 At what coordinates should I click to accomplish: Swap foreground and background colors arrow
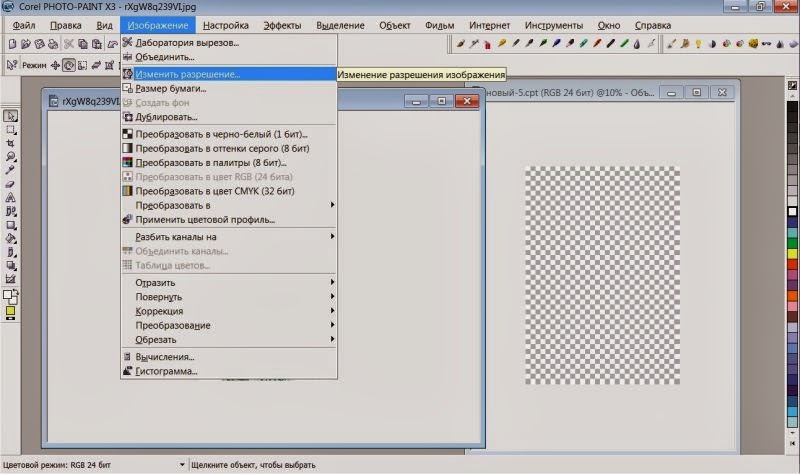pos(16,292)
